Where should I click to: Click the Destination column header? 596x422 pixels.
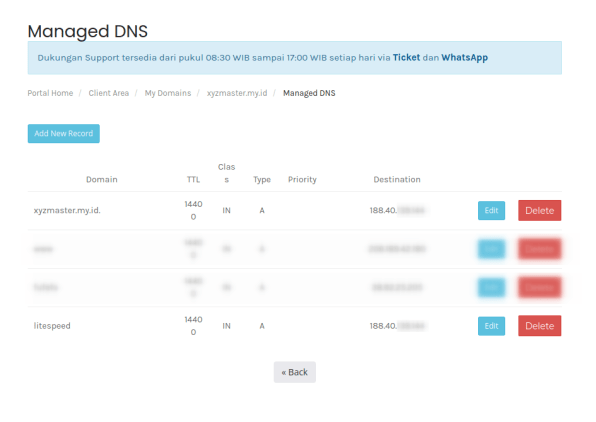[397, 179]
